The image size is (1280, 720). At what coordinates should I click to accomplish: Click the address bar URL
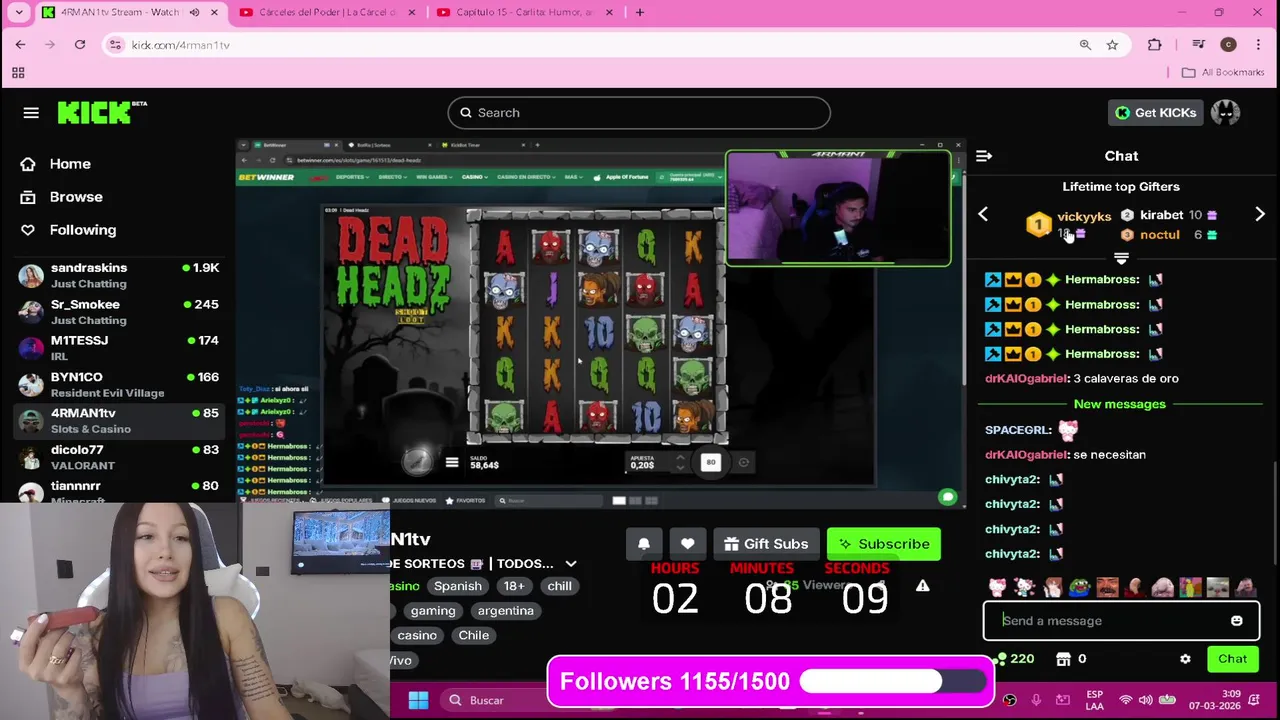pos(181,45)
